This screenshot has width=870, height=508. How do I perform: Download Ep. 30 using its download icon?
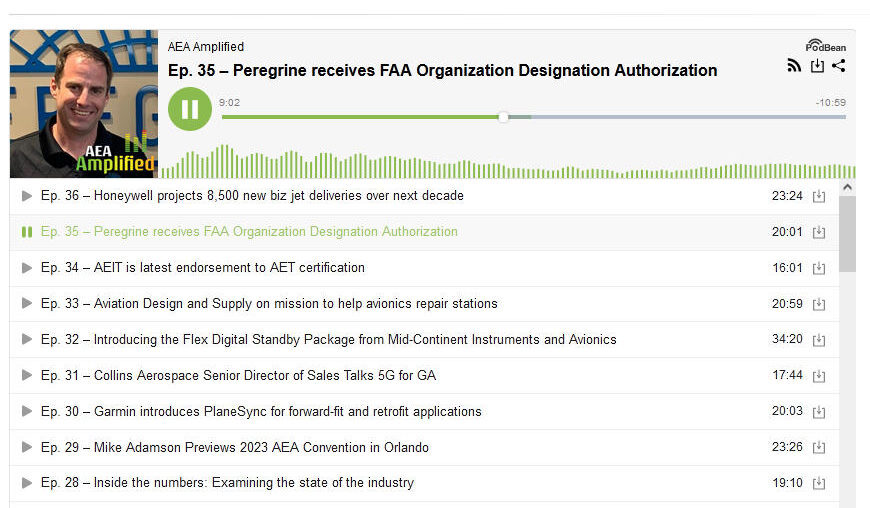click(x=819, y=412)
